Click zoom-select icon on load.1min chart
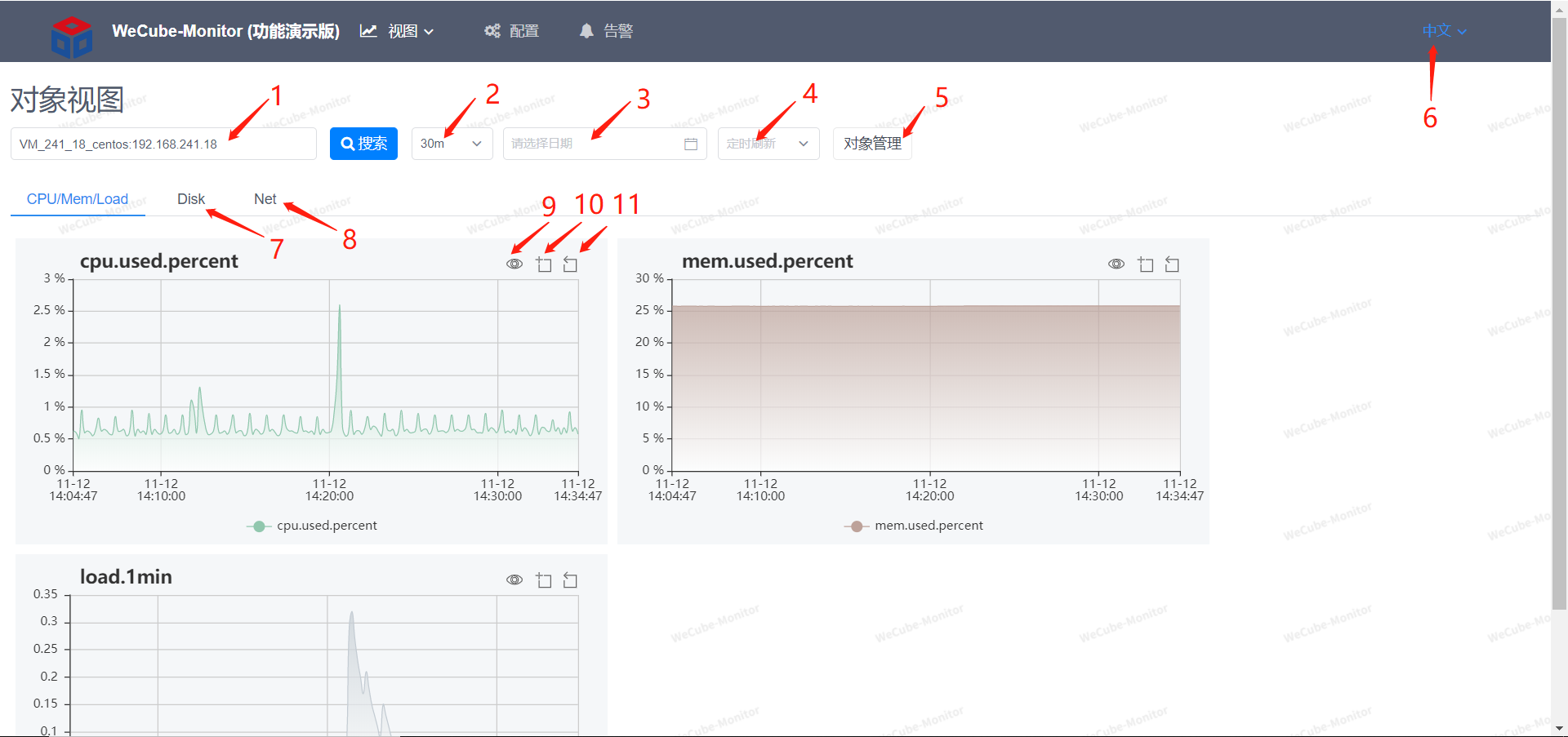1568x737 pixels. [544, 580]
